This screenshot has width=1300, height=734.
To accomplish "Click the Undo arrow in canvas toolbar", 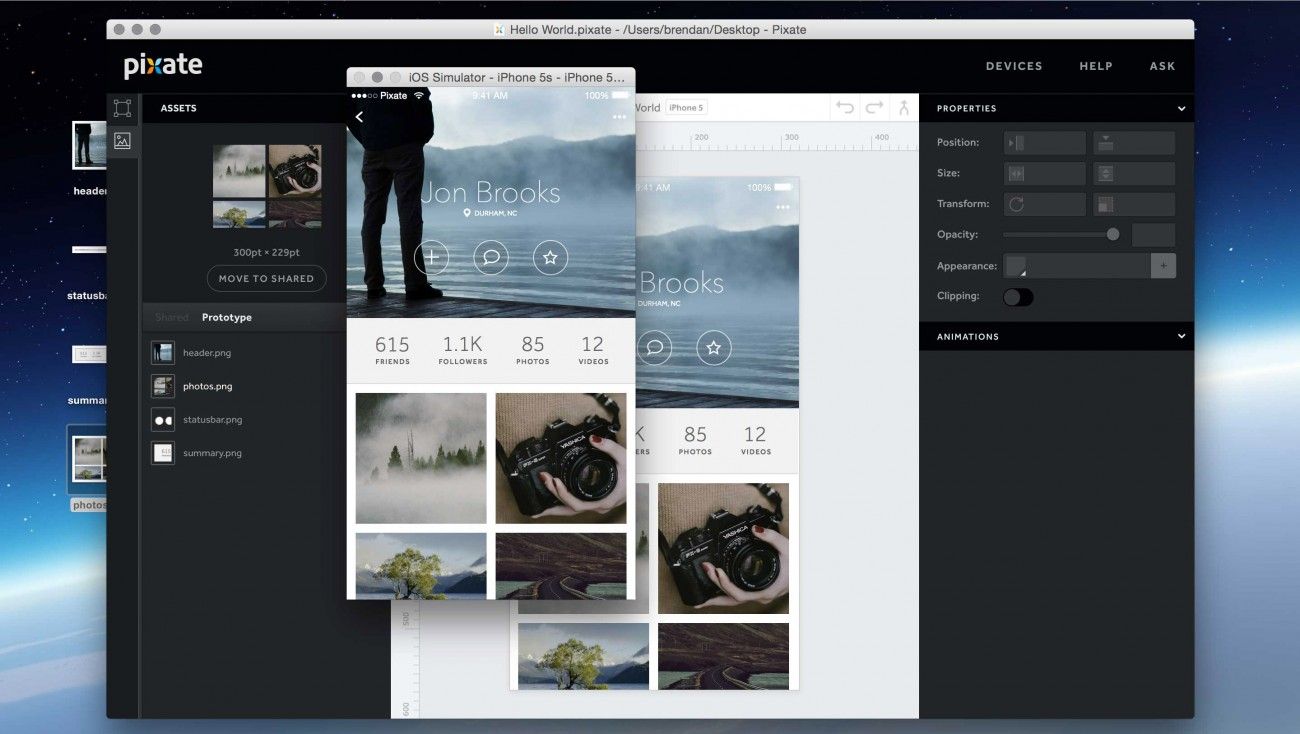I will pyautogui.click(x=845, y=108).
